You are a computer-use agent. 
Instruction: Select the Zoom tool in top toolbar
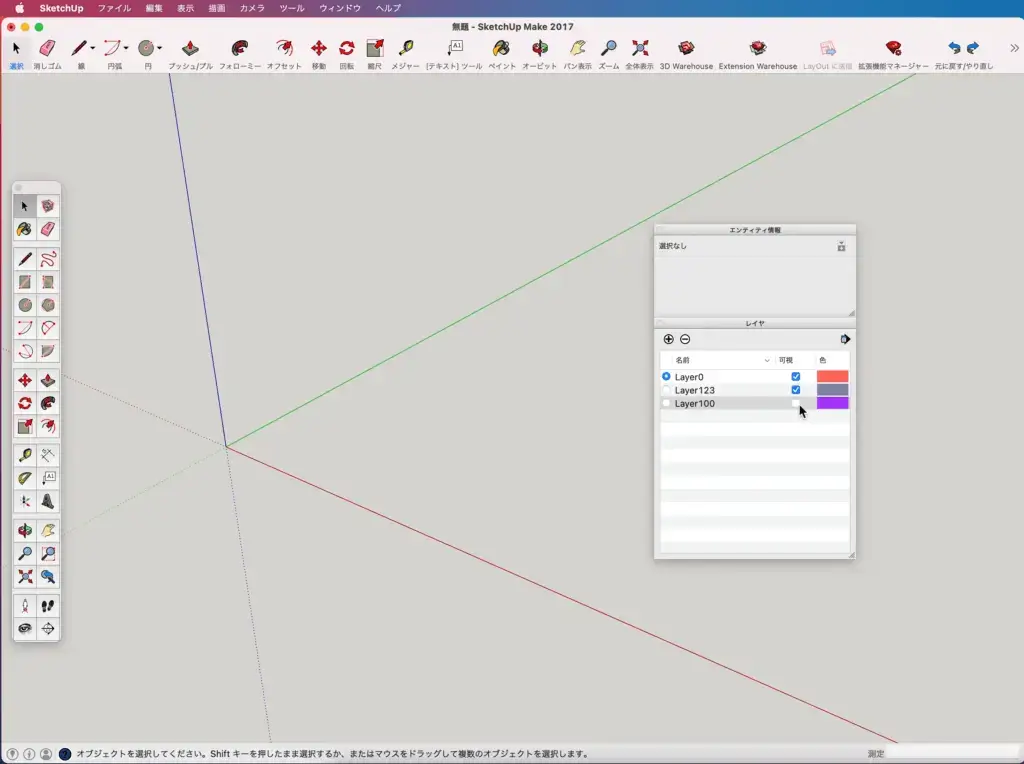point(609,48)
